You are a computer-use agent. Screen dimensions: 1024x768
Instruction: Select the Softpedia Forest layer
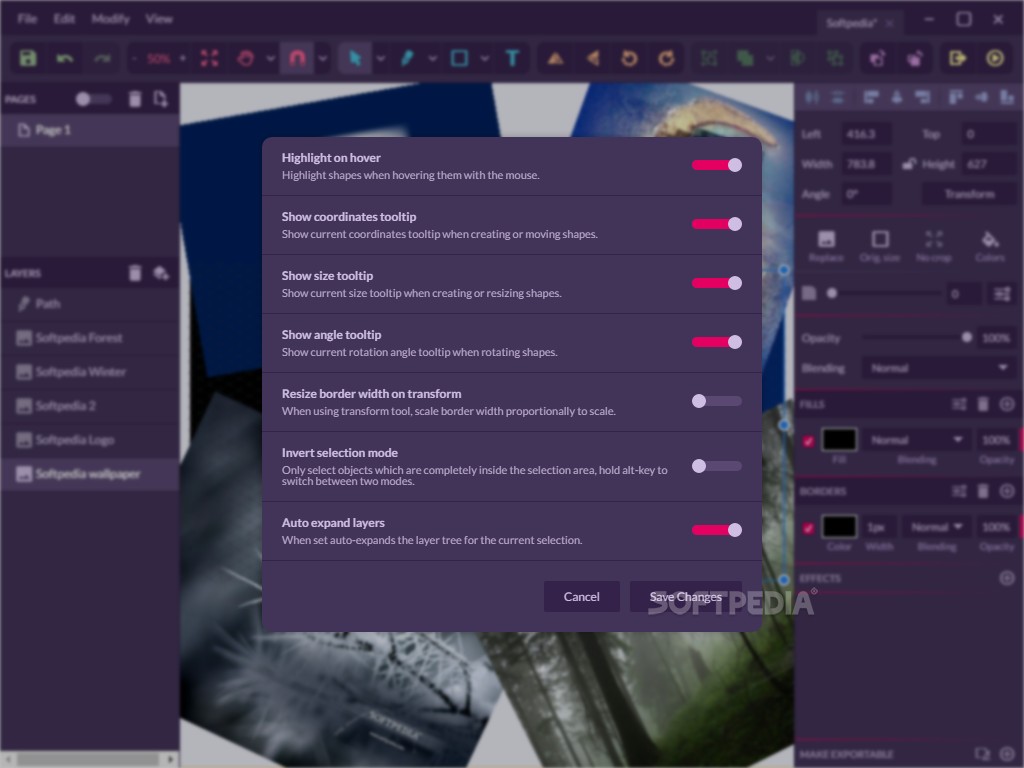pyautogui.click(x=90, y=338)
